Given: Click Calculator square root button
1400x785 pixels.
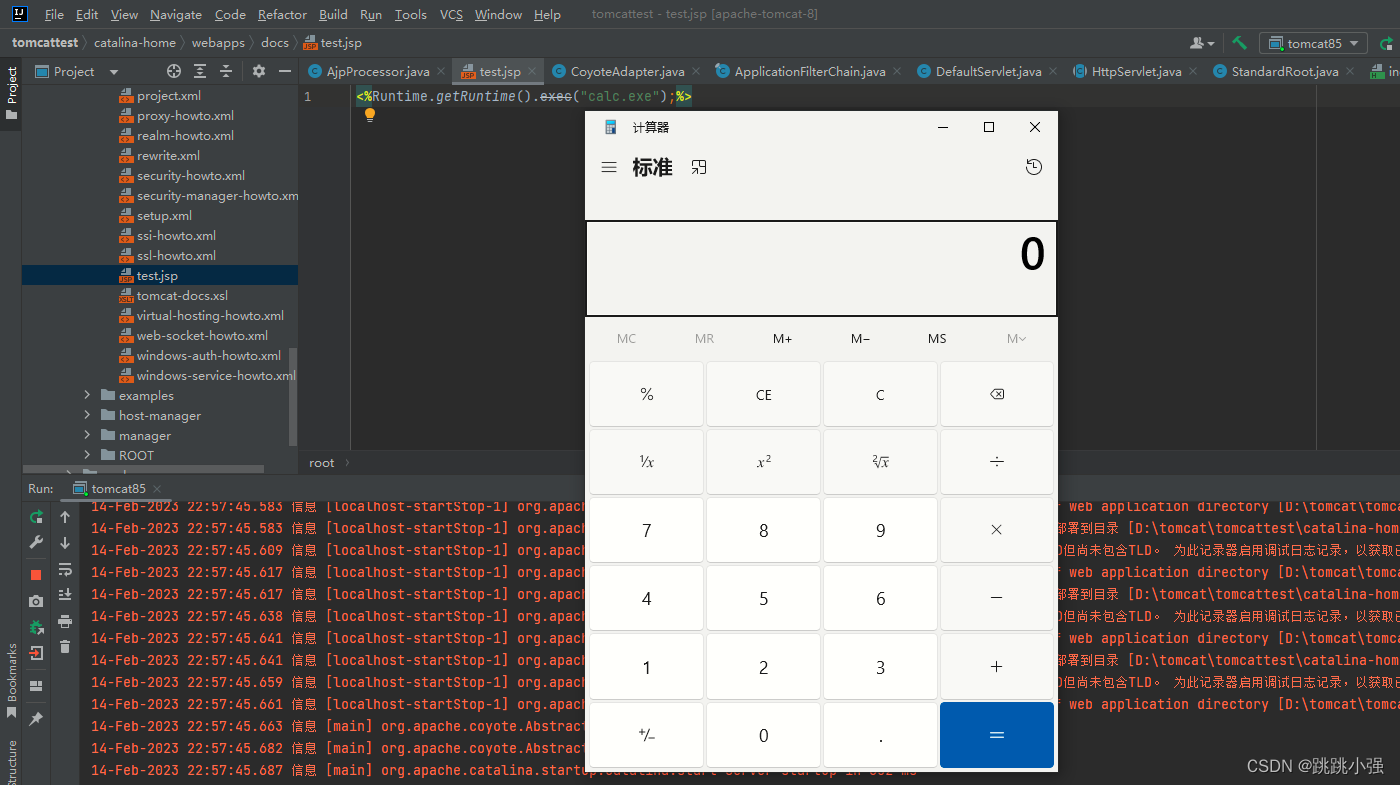Looking at the screenshot, I should tap(880, 462).
